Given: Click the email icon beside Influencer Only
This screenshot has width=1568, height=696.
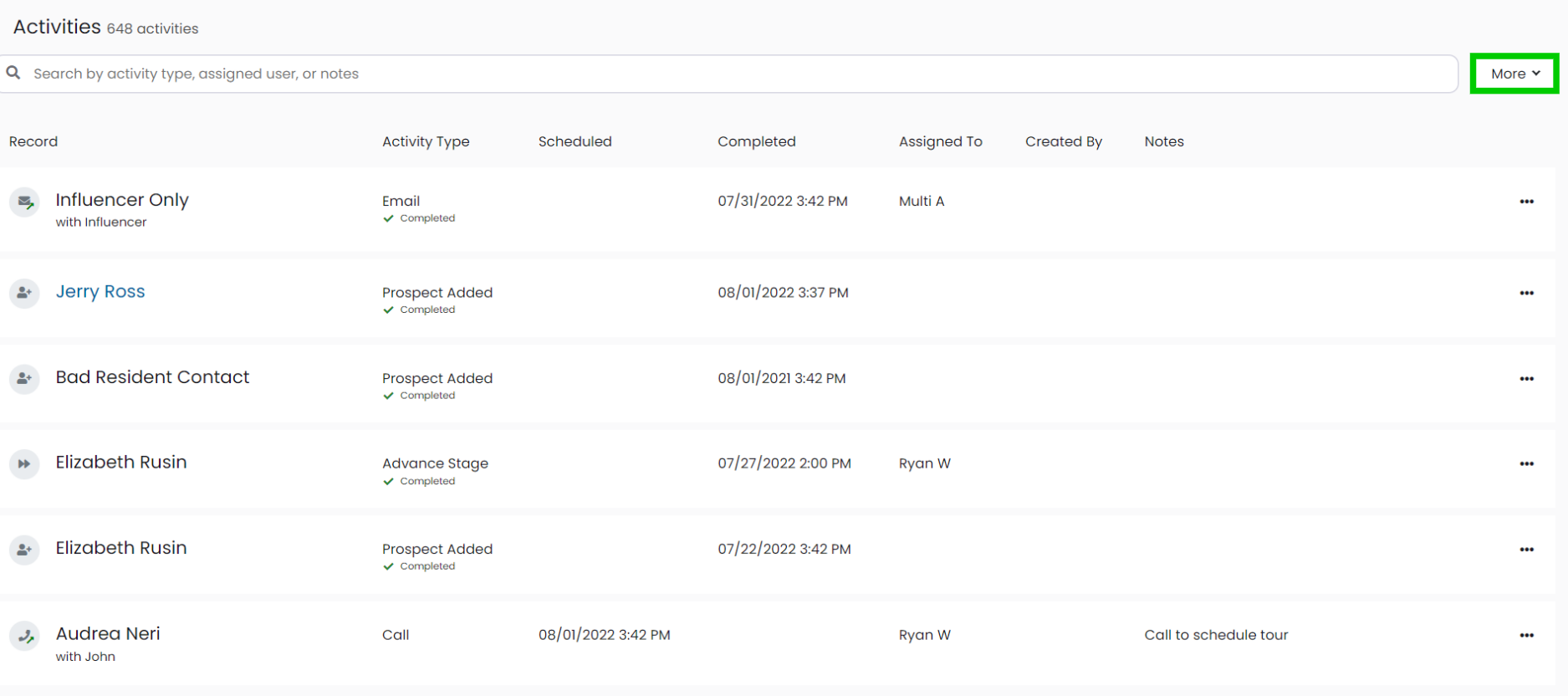Looking at the screenshot, I should tap(25, 202).
